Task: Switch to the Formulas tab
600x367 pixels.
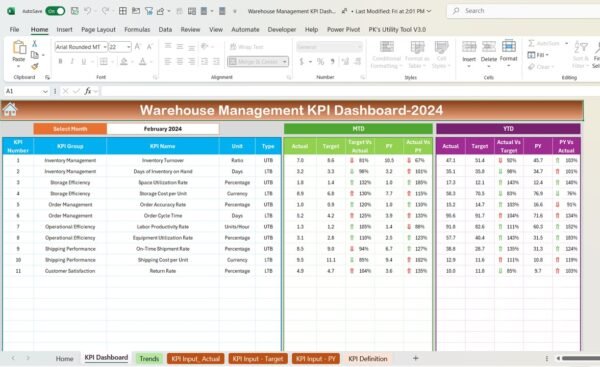Action: click(137, 29)
